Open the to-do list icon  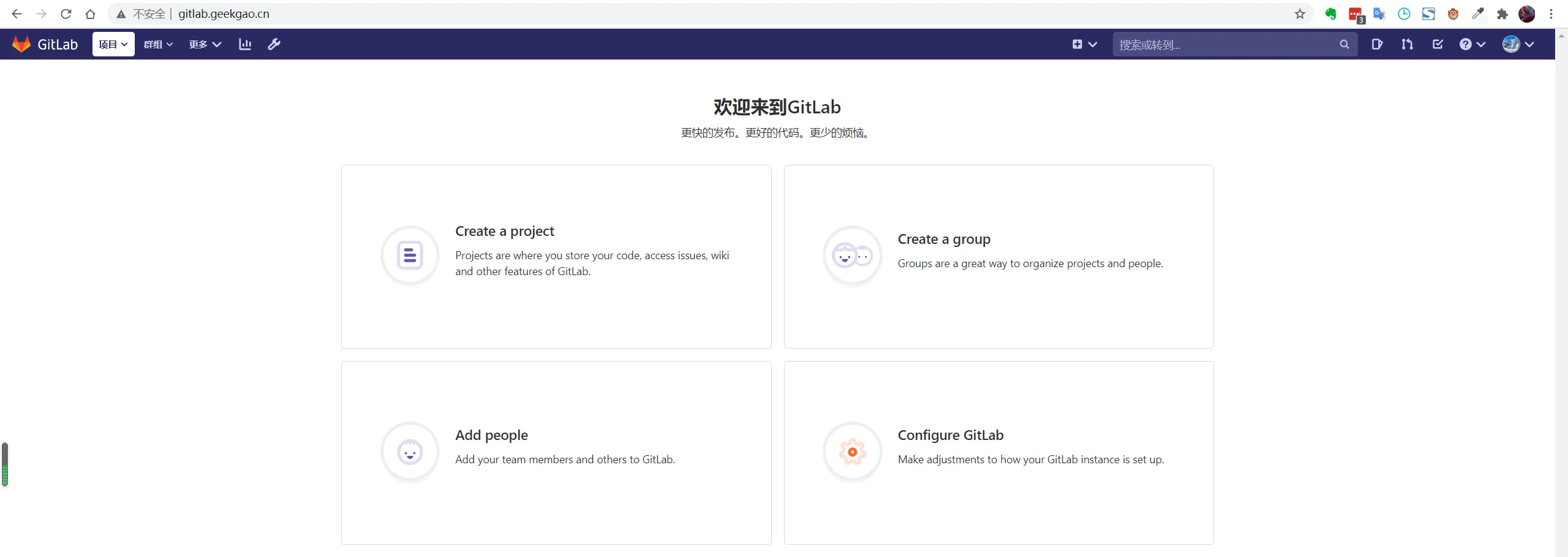click(x=1438, y=44)
